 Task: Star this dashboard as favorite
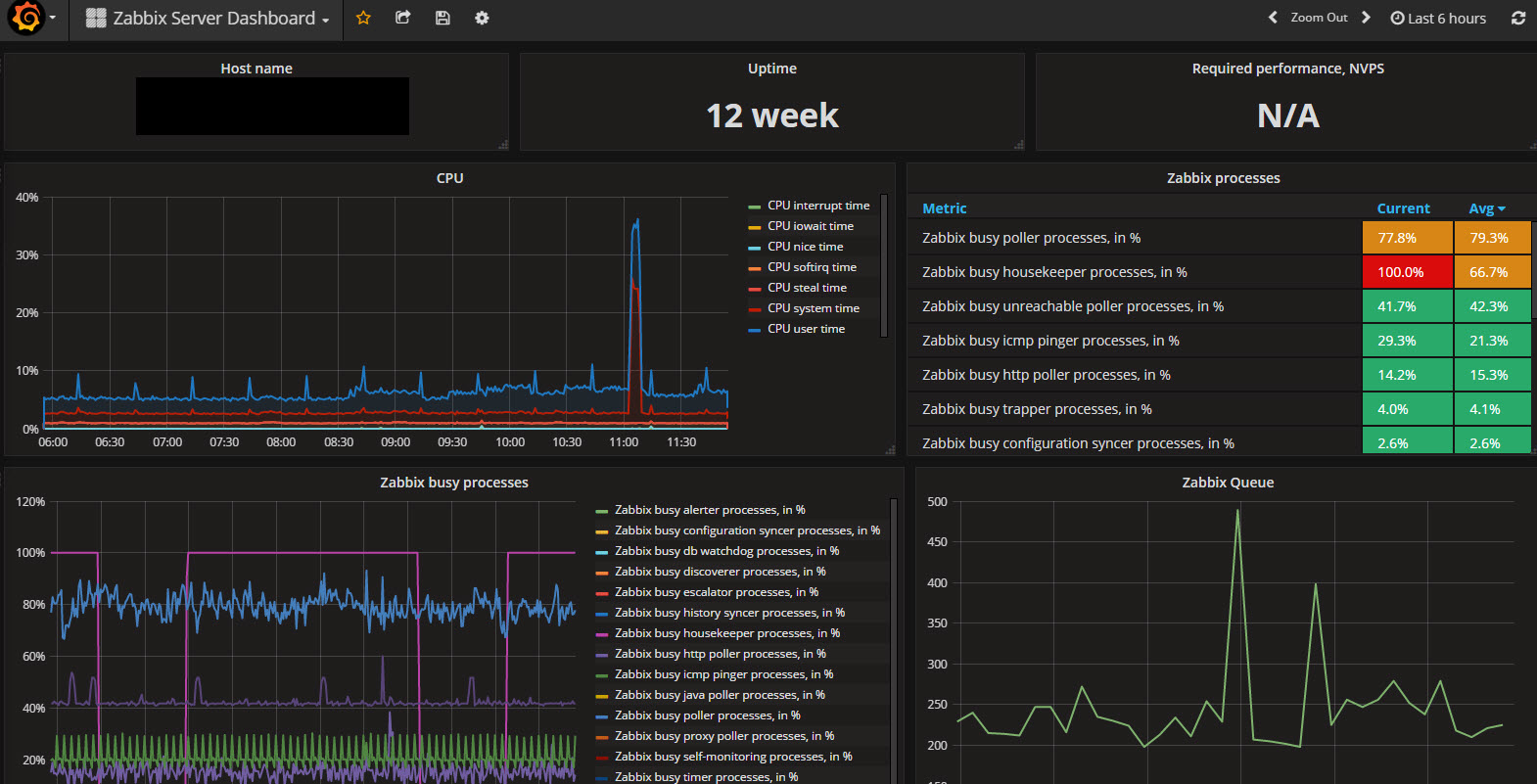(363, 18)
